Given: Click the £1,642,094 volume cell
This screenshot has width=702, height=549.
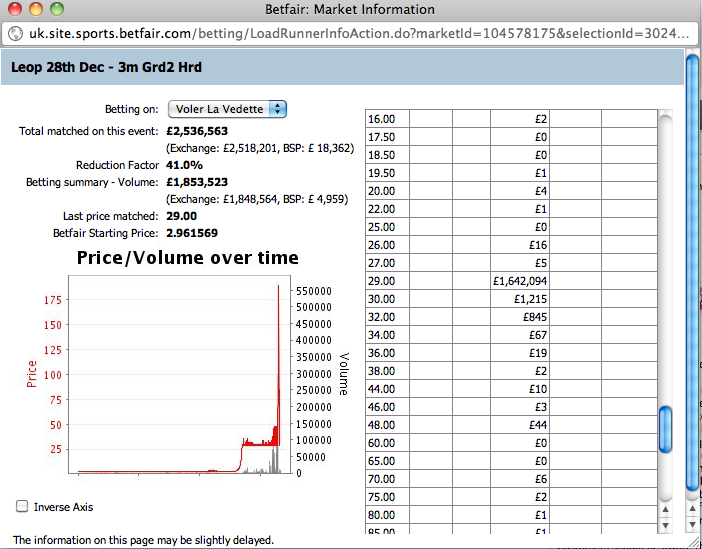Looking at the screenshot, I should pyautogui.click(x=520, y=281).
